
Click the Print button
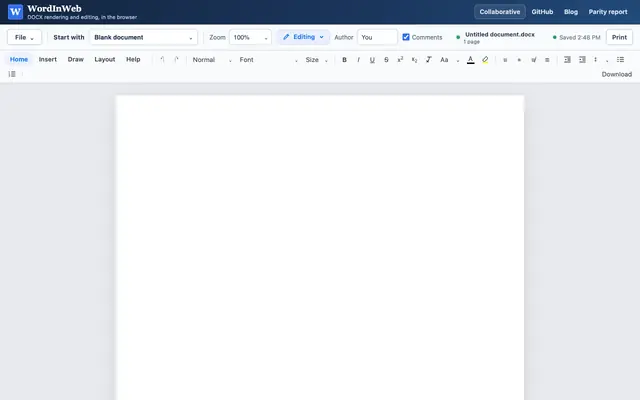(619, 37)
